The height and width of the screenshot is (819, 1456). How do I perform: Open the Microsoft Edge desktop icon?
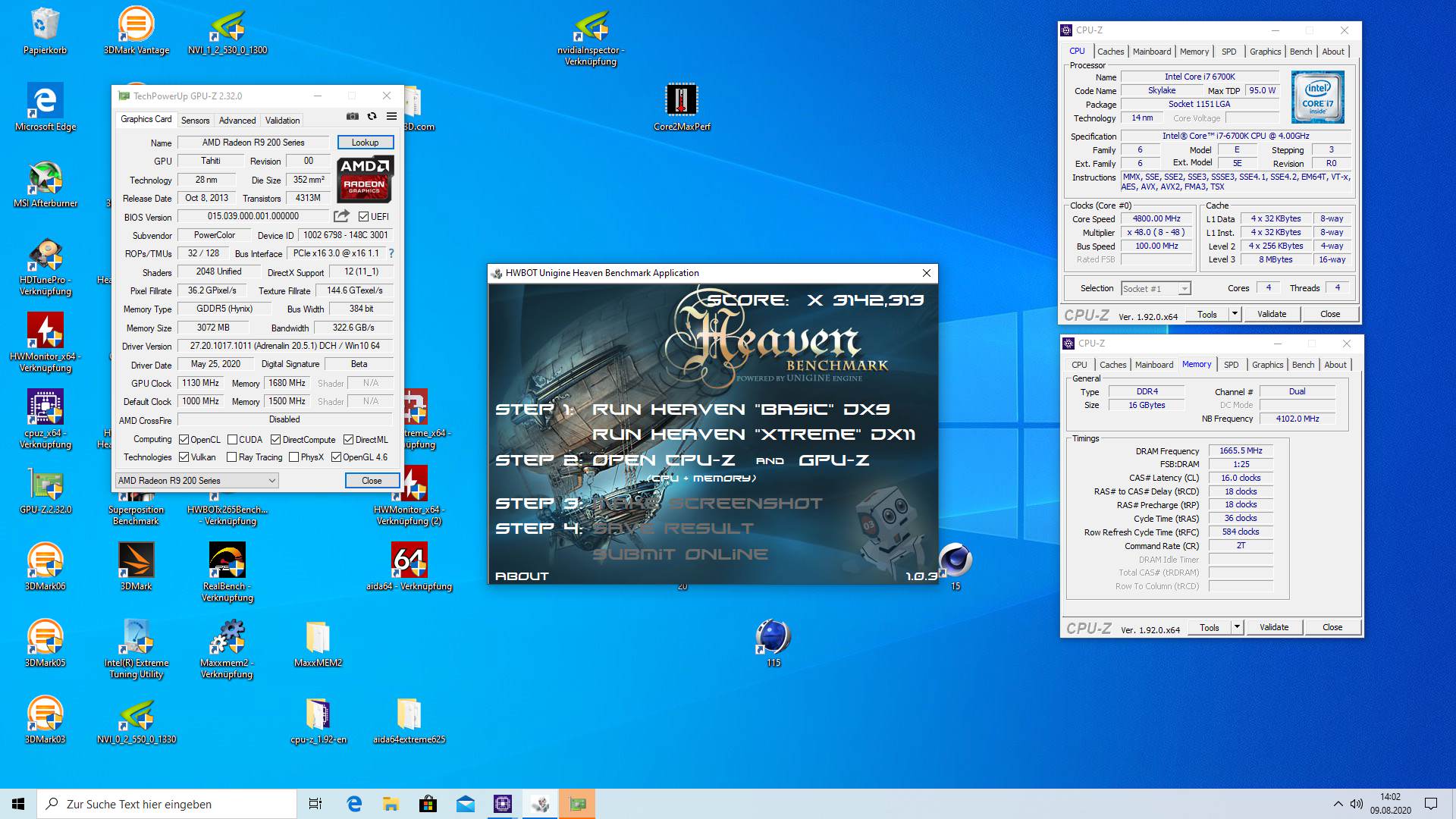click(x=45, y=107)
